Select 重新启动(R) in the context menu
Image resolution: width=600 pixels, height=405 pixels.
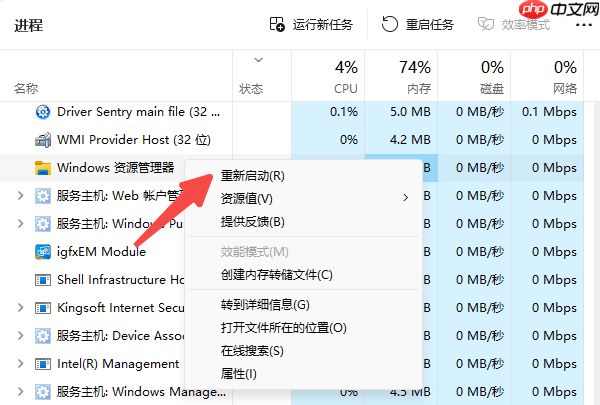point(252,175)
